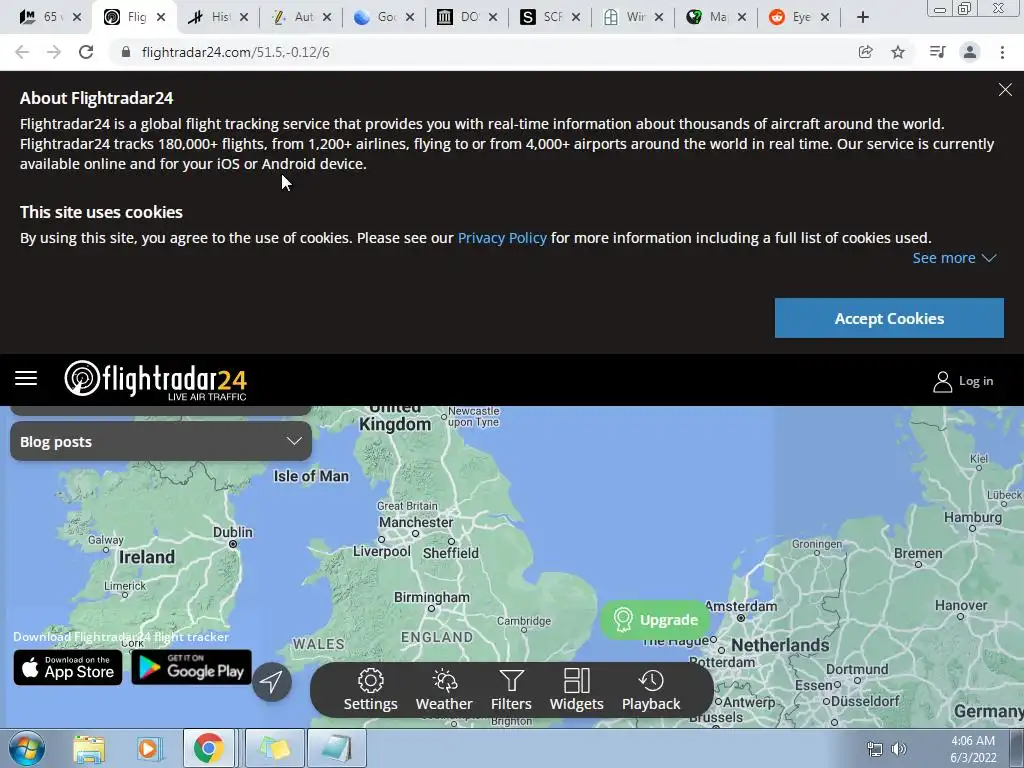Open Windows Explorer from taskbar

[x=89, y=748]
